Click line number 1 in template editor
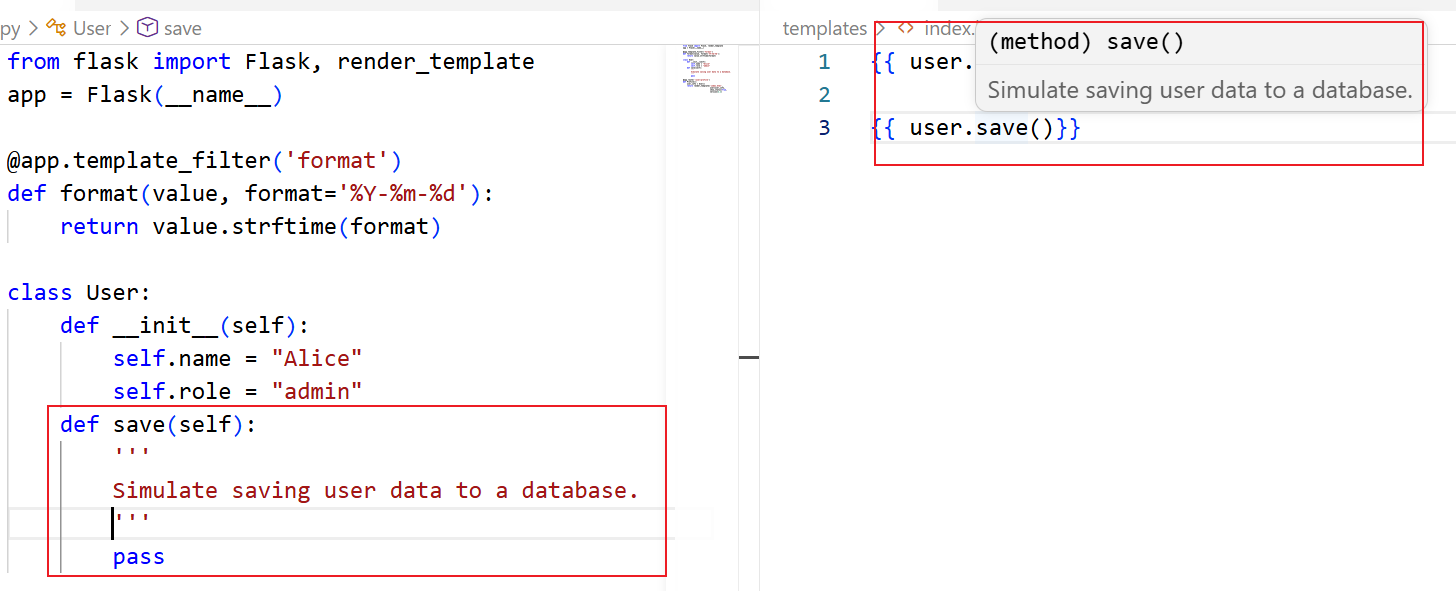This screenshot has width=1456, height=591. point(824,62)
